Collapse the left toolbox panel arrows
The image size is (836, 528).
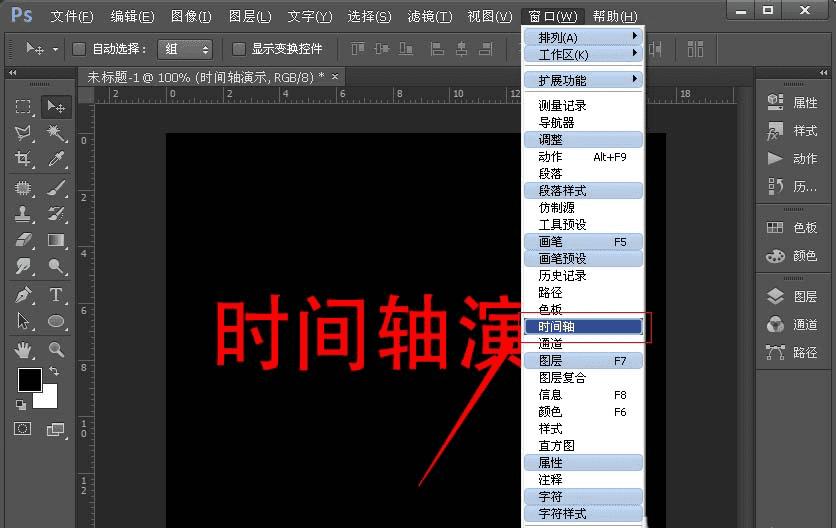[13, 73]
